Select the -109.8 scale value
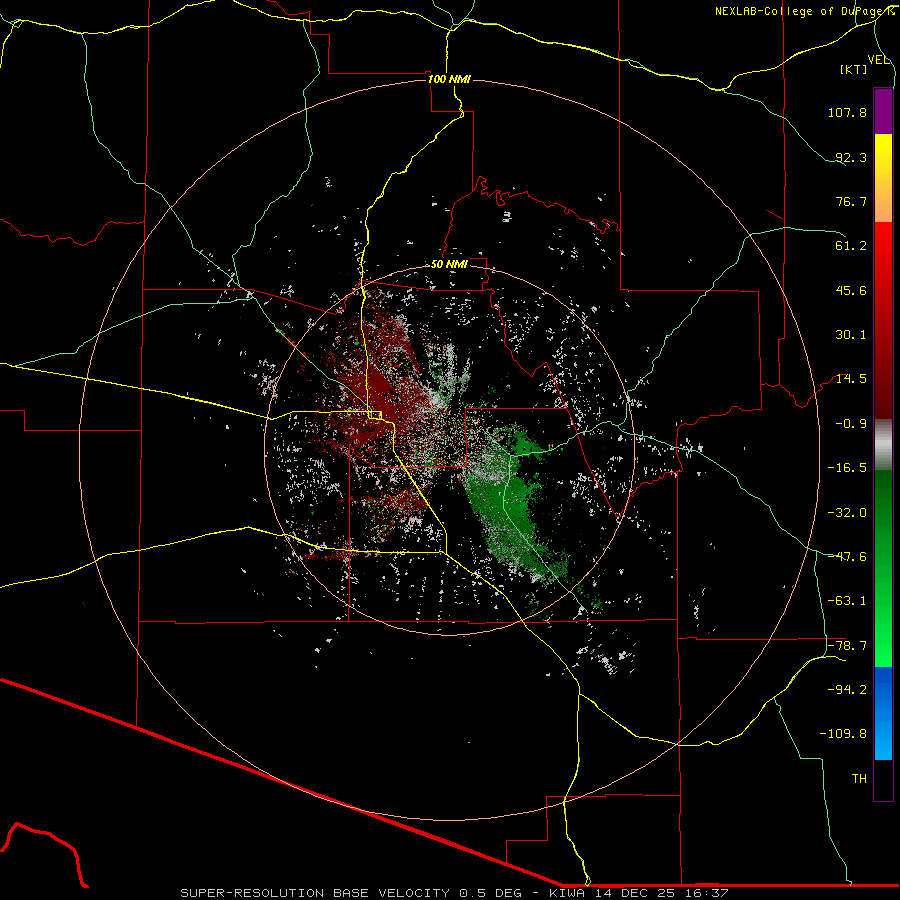The width and height of the screenshot is (900, 900). 843,734
